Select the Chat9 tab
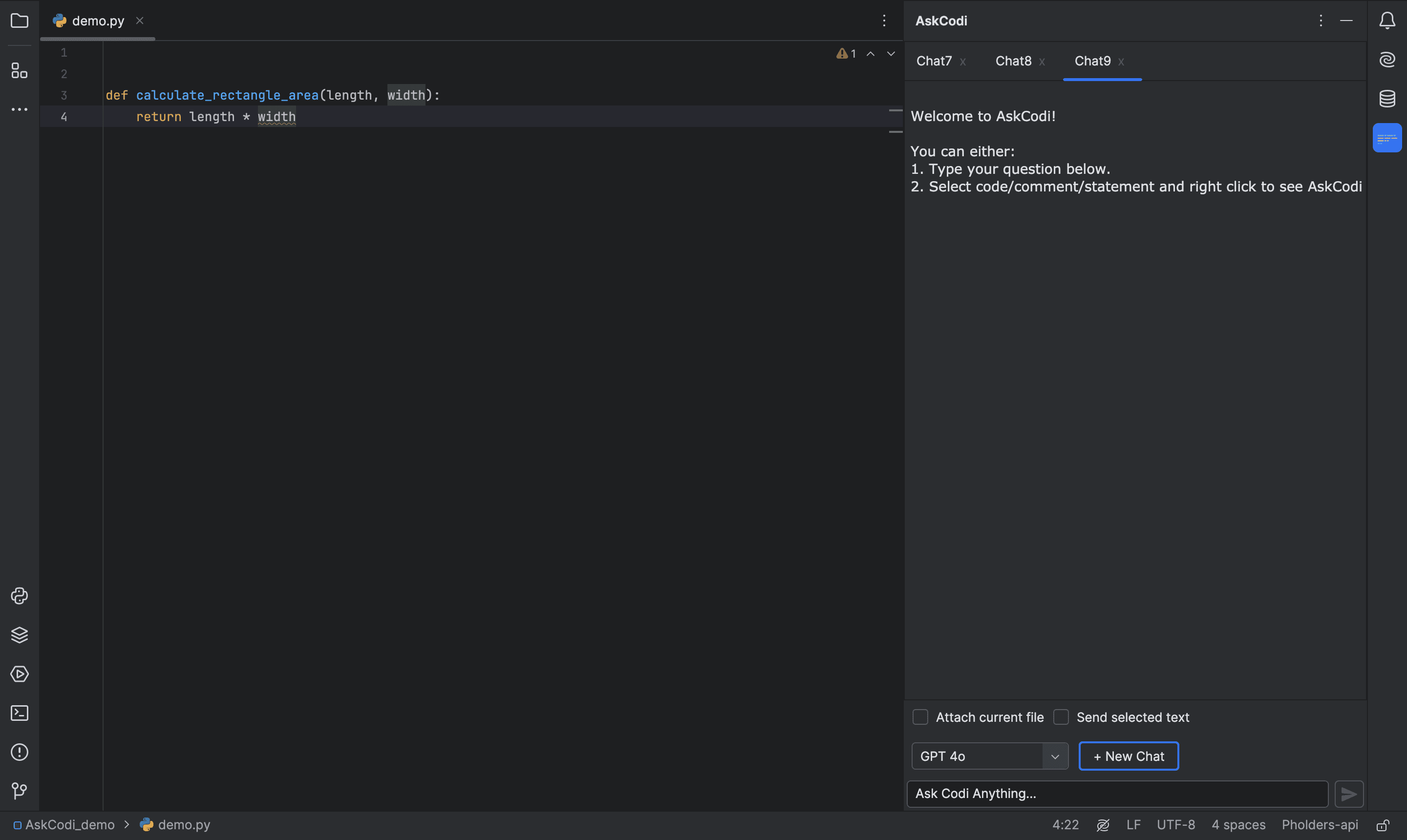This screenshot has height=840, width=1407. 1092,61
